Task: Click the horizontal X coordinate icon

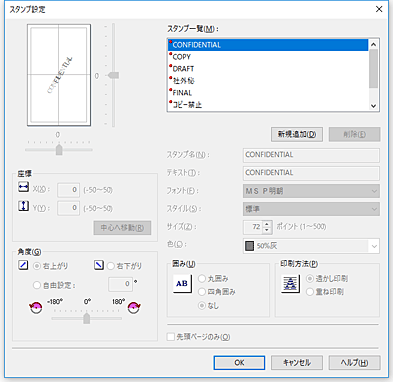Action: (x=23, y=187)
